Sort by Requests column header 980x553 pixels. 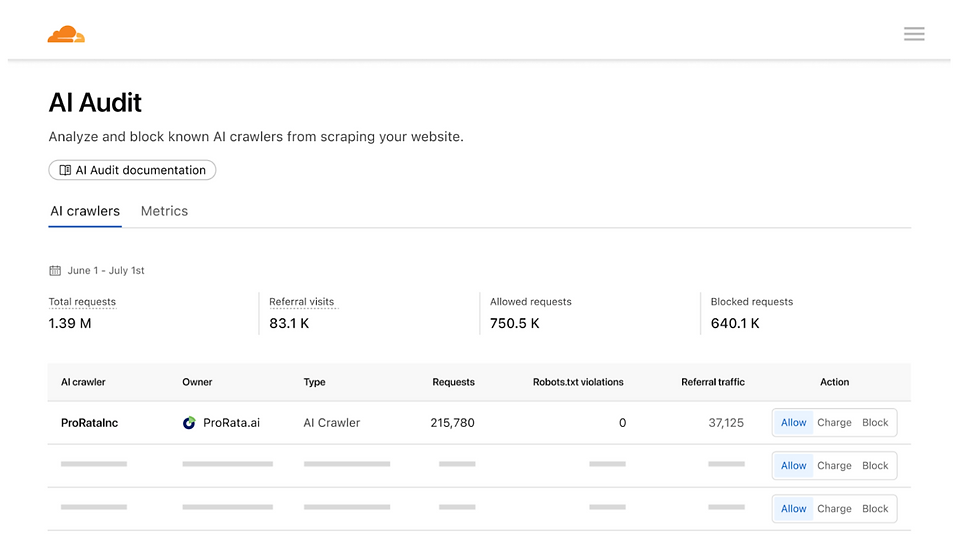click(x=454, y=382)
